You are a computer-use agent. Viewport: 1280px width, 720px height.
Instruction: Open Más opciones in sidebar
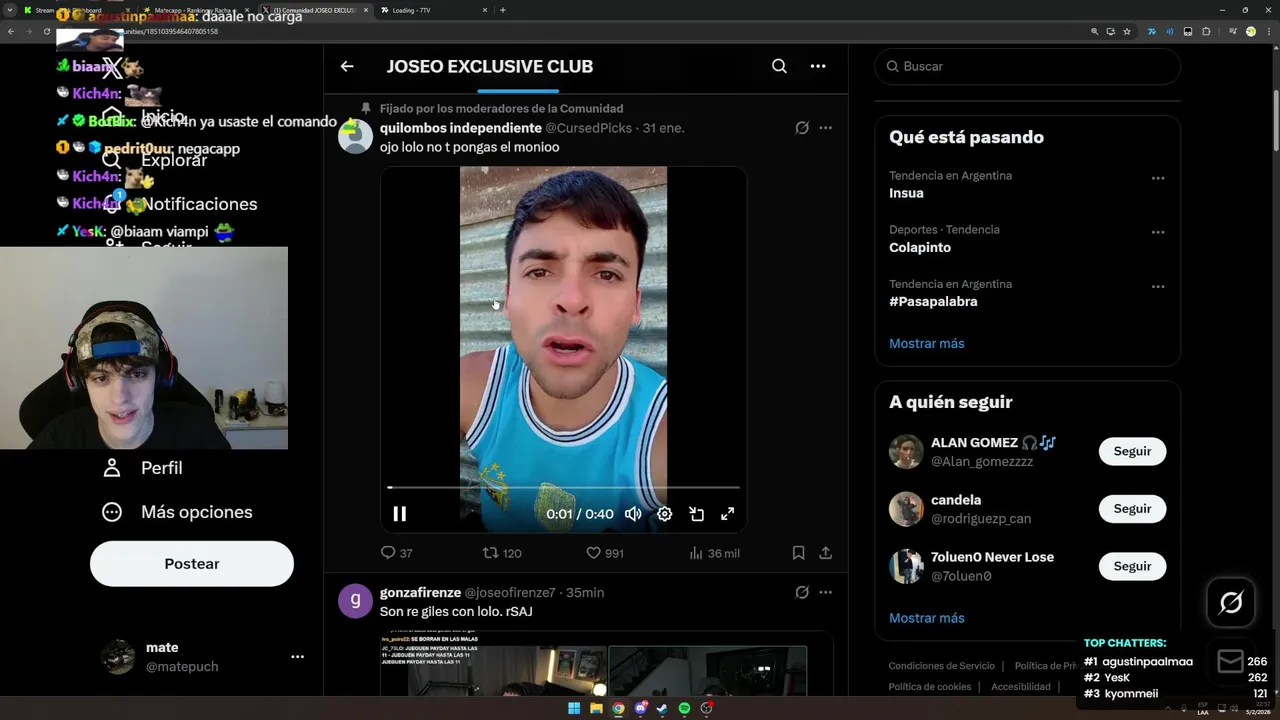coord(177,512)
